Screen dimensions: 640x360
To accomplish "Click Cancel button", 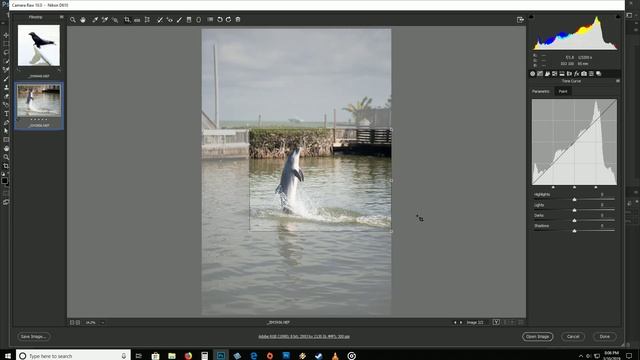I will click(573, 337).
